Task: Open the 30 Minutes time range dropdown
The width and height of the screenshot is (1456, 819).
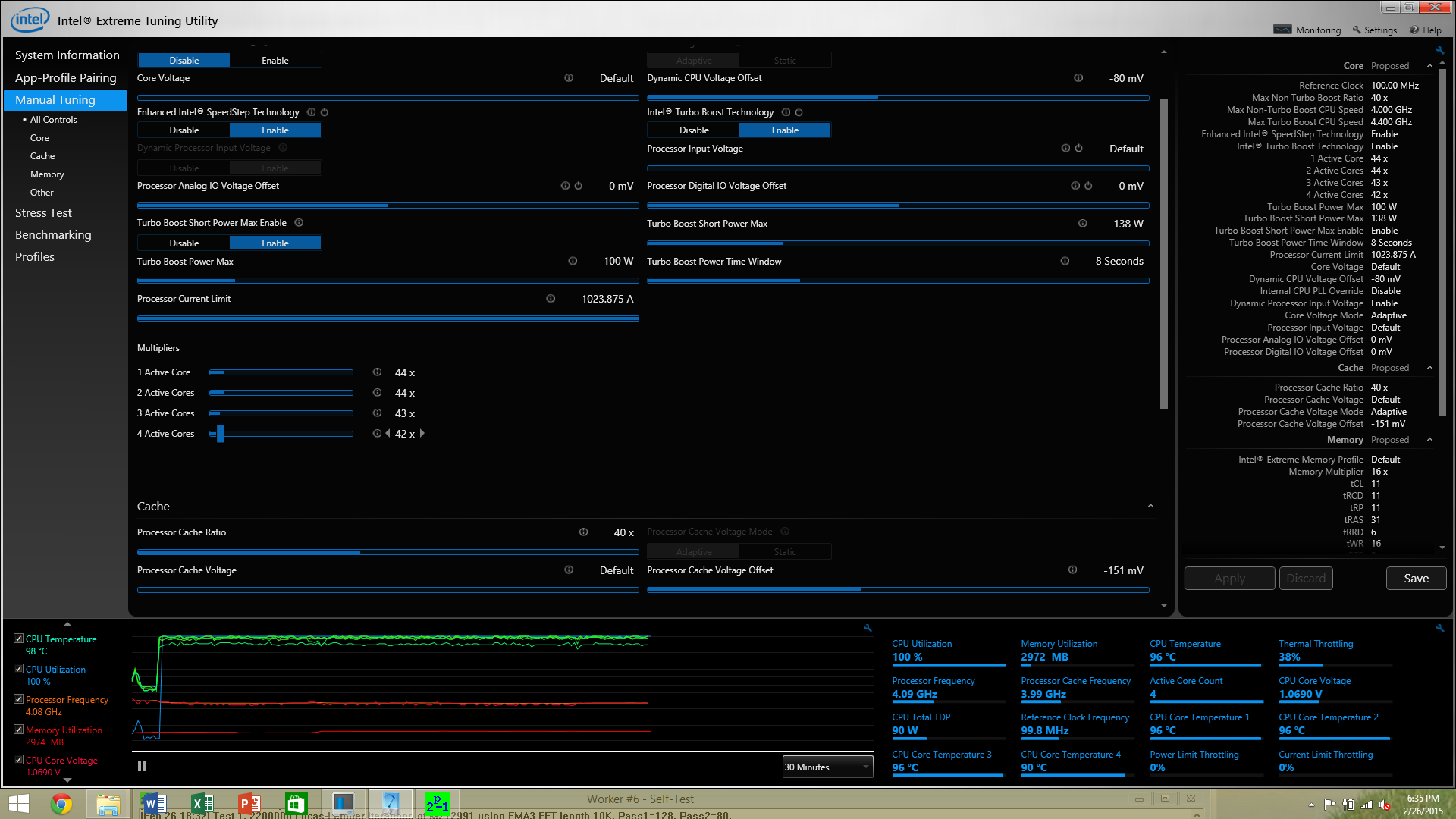Action: tap(827, 767)
